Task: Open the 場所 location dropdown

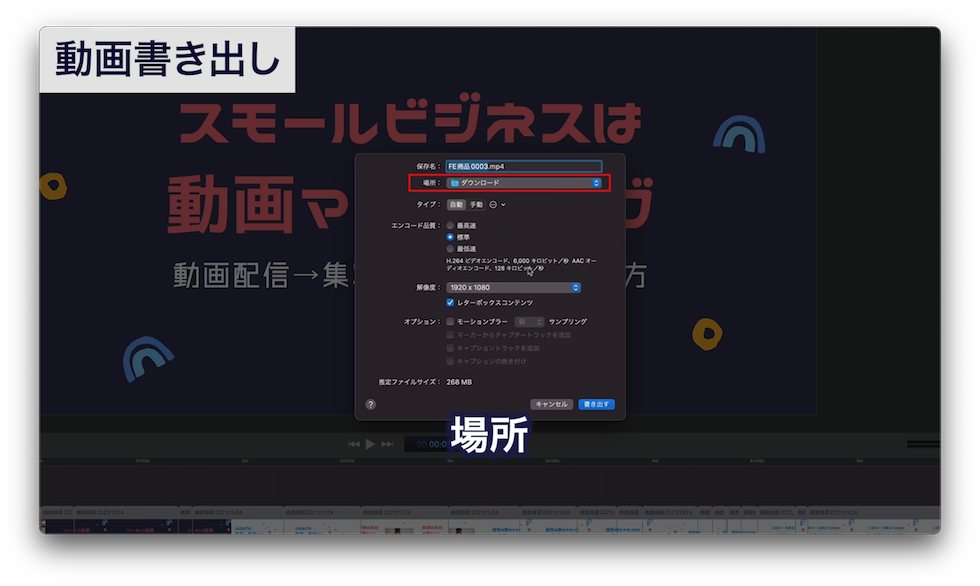Action: point(596,182)
